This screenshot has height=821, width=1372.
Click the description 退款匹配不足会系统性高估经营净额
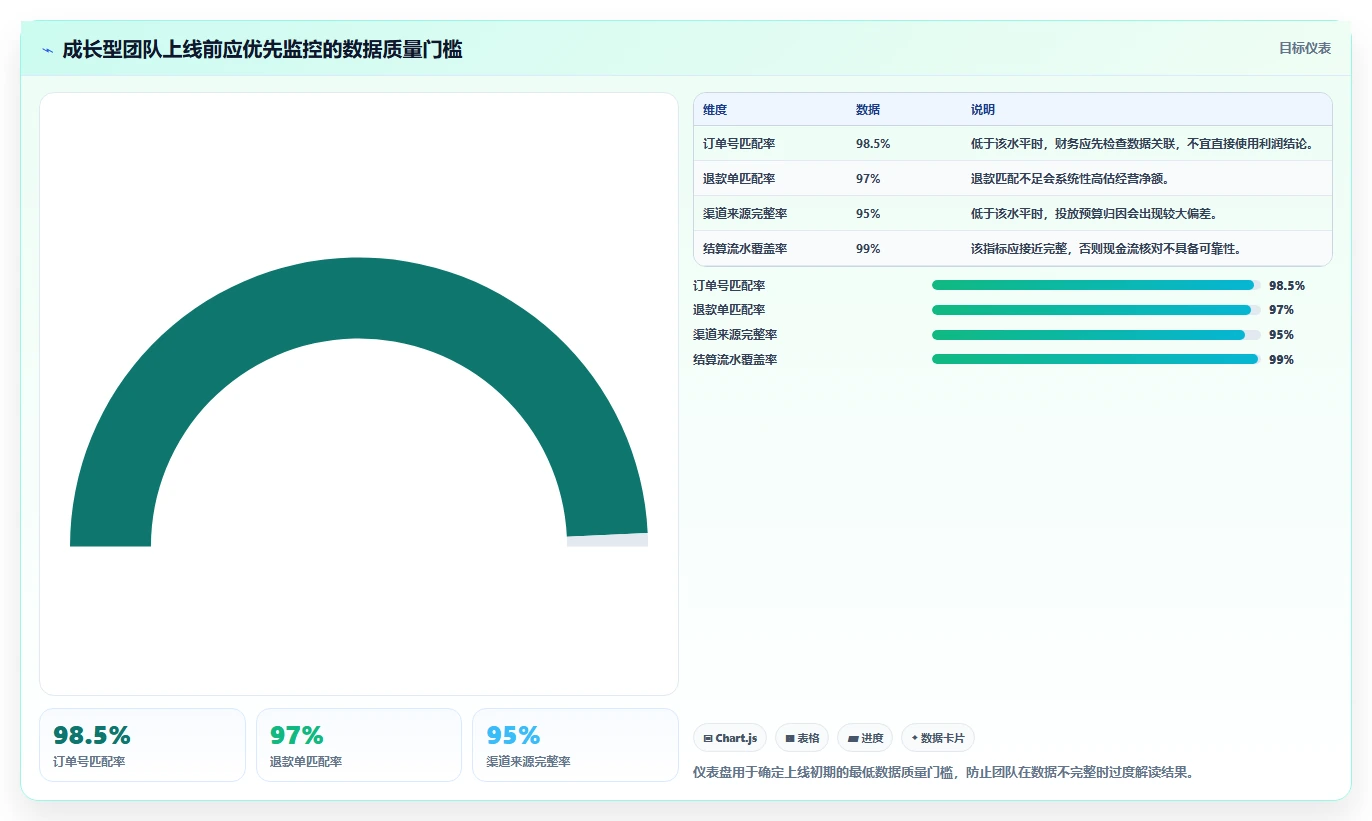pos(1070,179)
